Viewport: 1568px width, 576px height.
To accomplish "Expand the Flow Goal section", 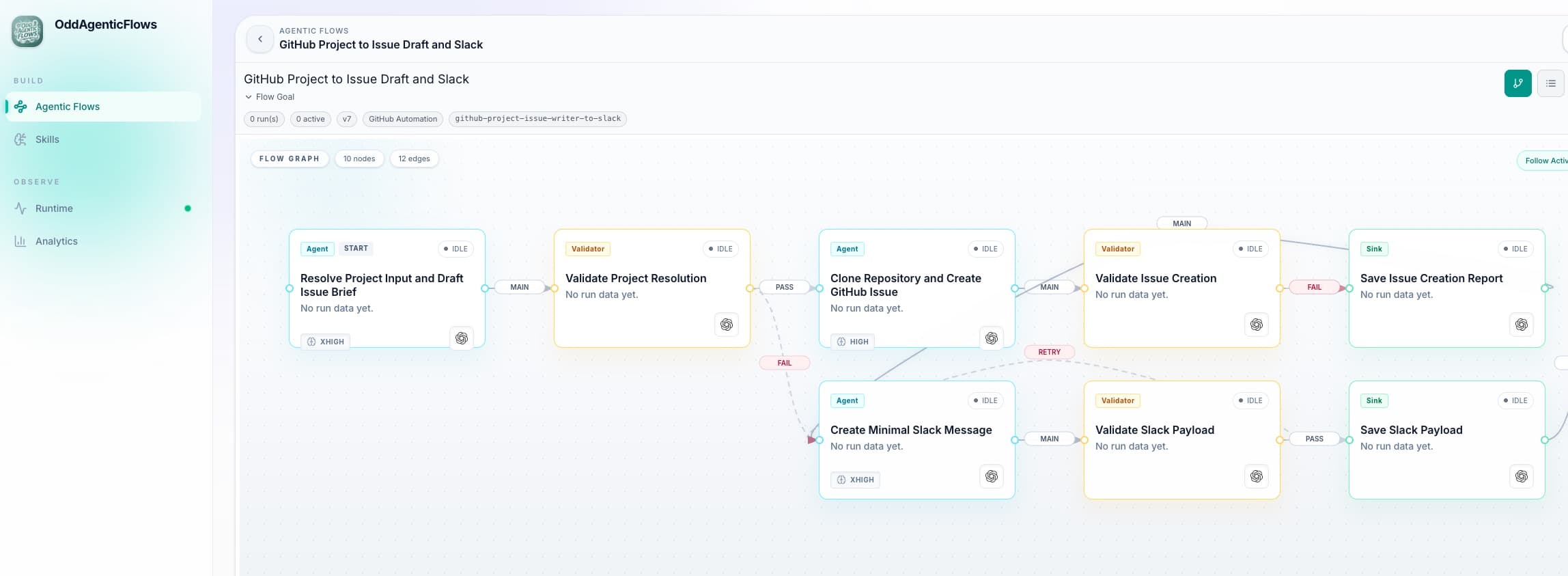I will 270,97.
